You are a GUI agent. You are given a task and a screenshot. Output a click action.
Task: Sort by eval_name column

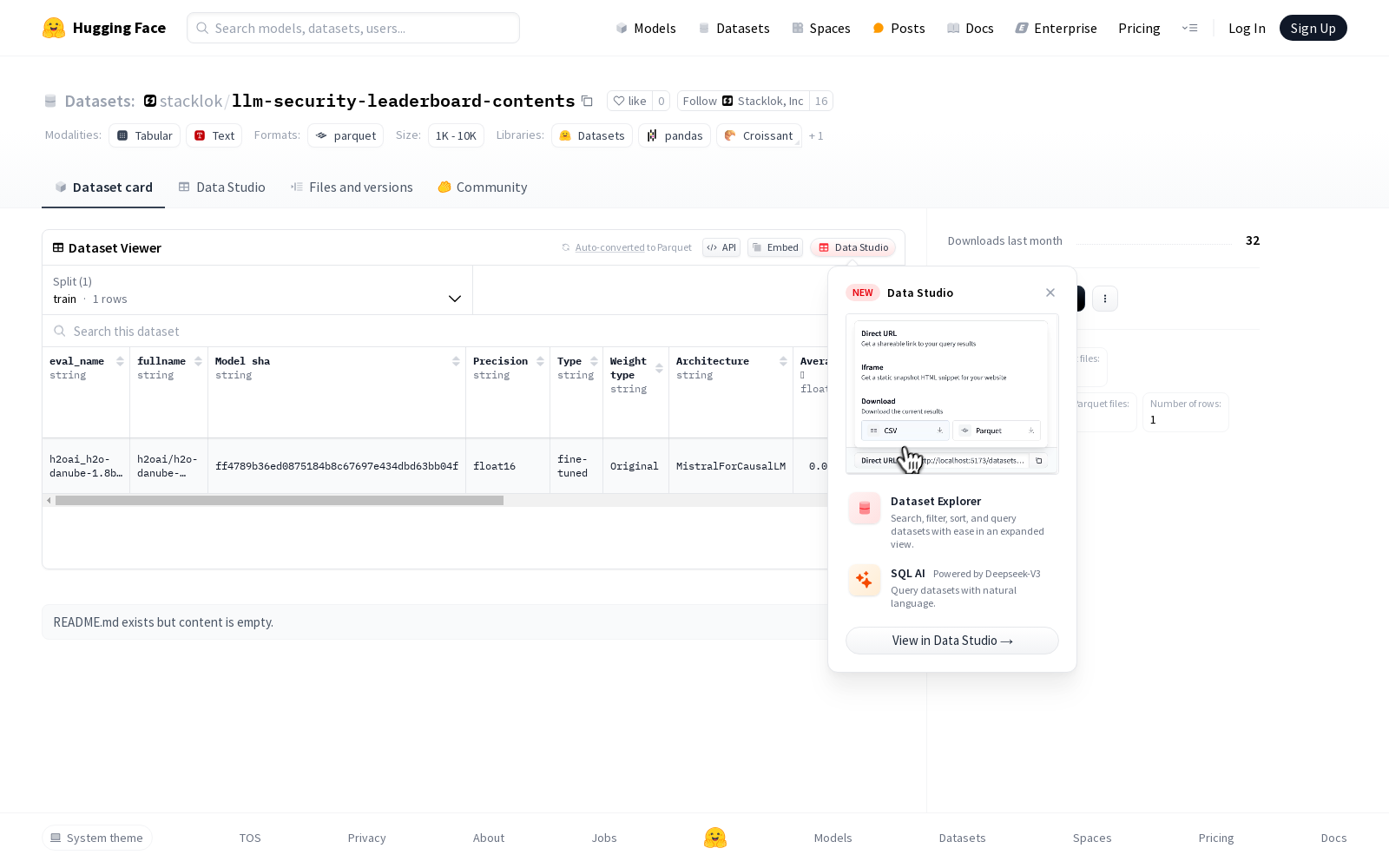tap(120, 361)
